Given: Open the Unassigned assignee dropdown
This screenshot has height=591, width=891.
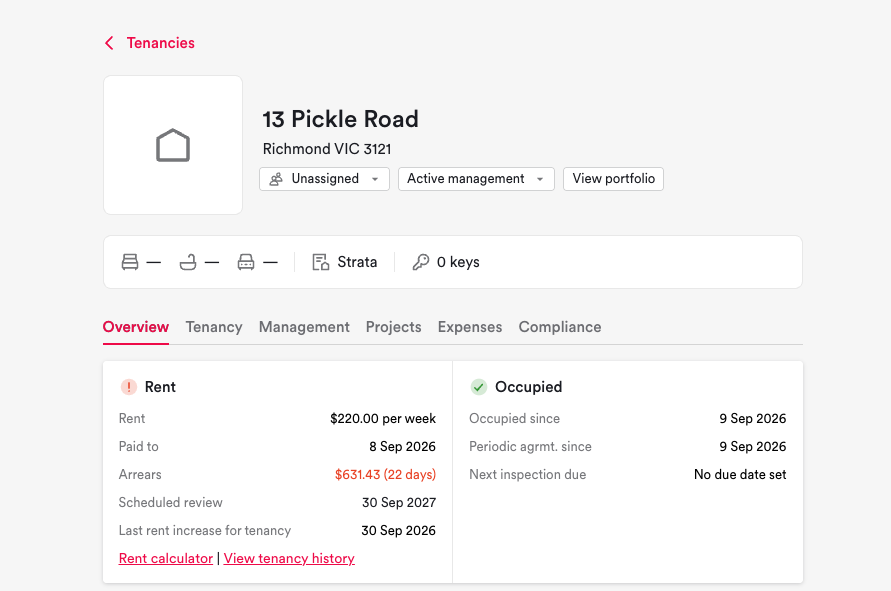Looking at the screenshot, I should [x=324, y=179].
